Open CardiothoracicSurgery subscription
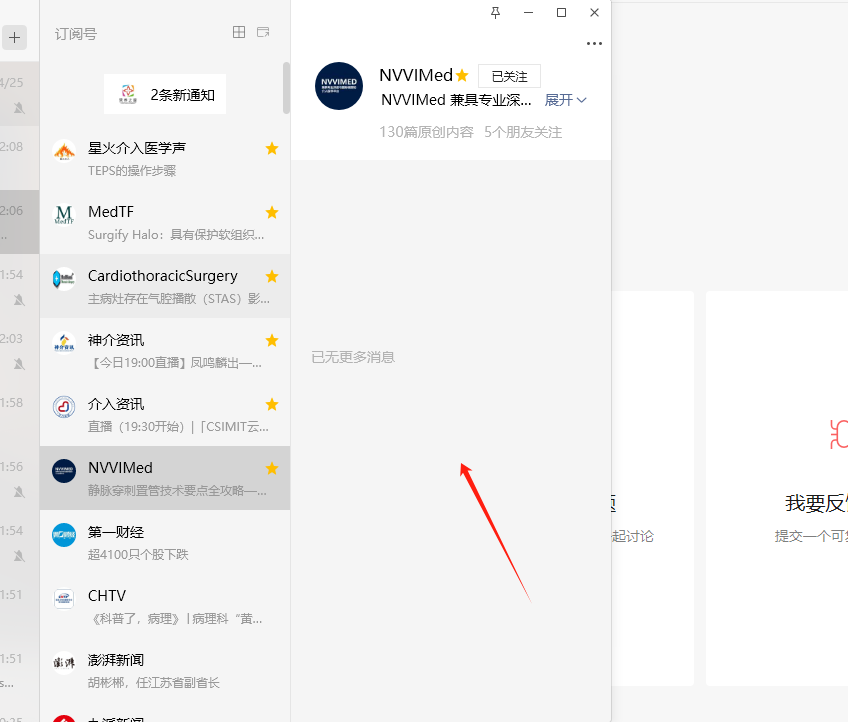The height and width of the screenshot is (722, 848). pyautogui.click(x=165, y=286)
